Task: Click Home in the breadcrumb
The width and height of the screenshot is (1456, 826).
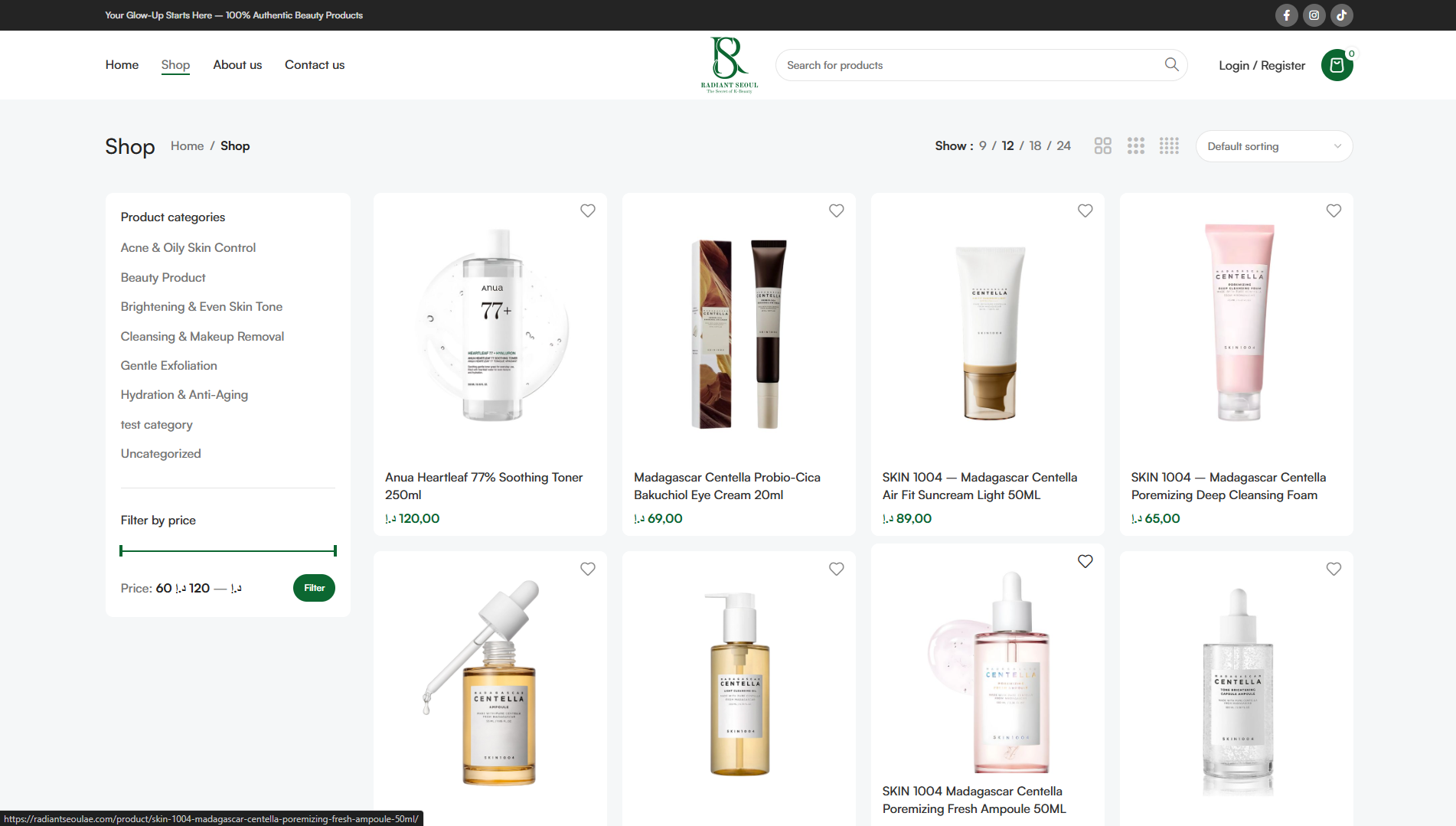Action: click(187, 146)
